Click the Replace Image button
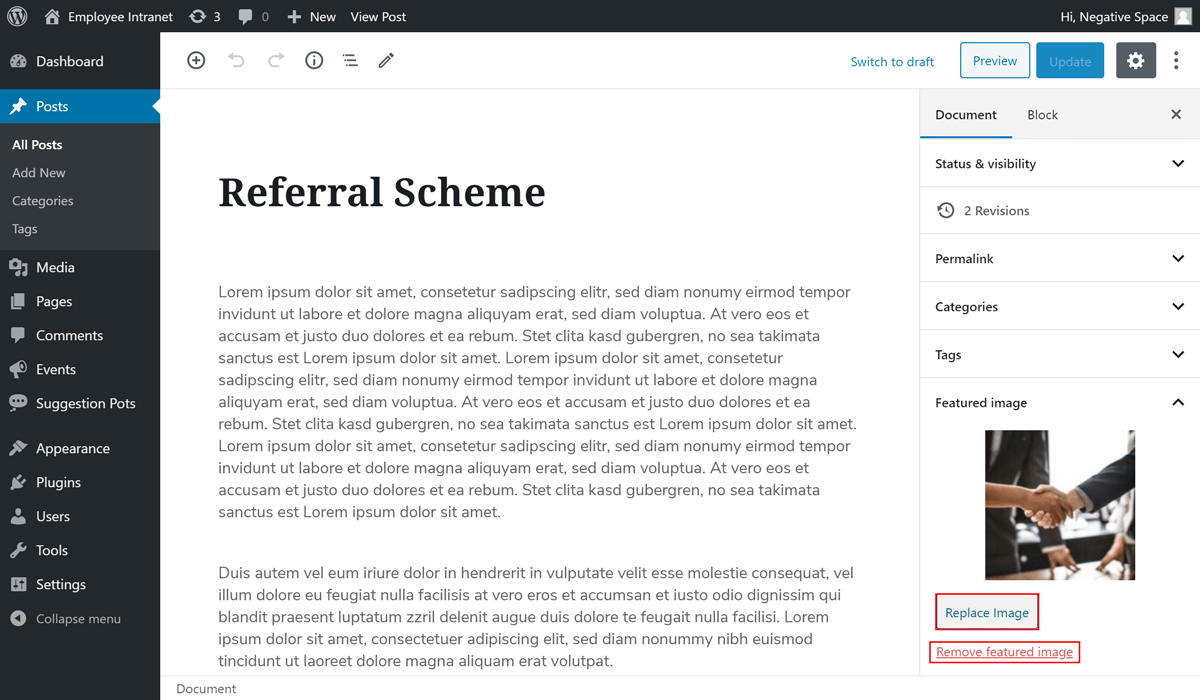 pyautogui.click(x=986, y=612)
